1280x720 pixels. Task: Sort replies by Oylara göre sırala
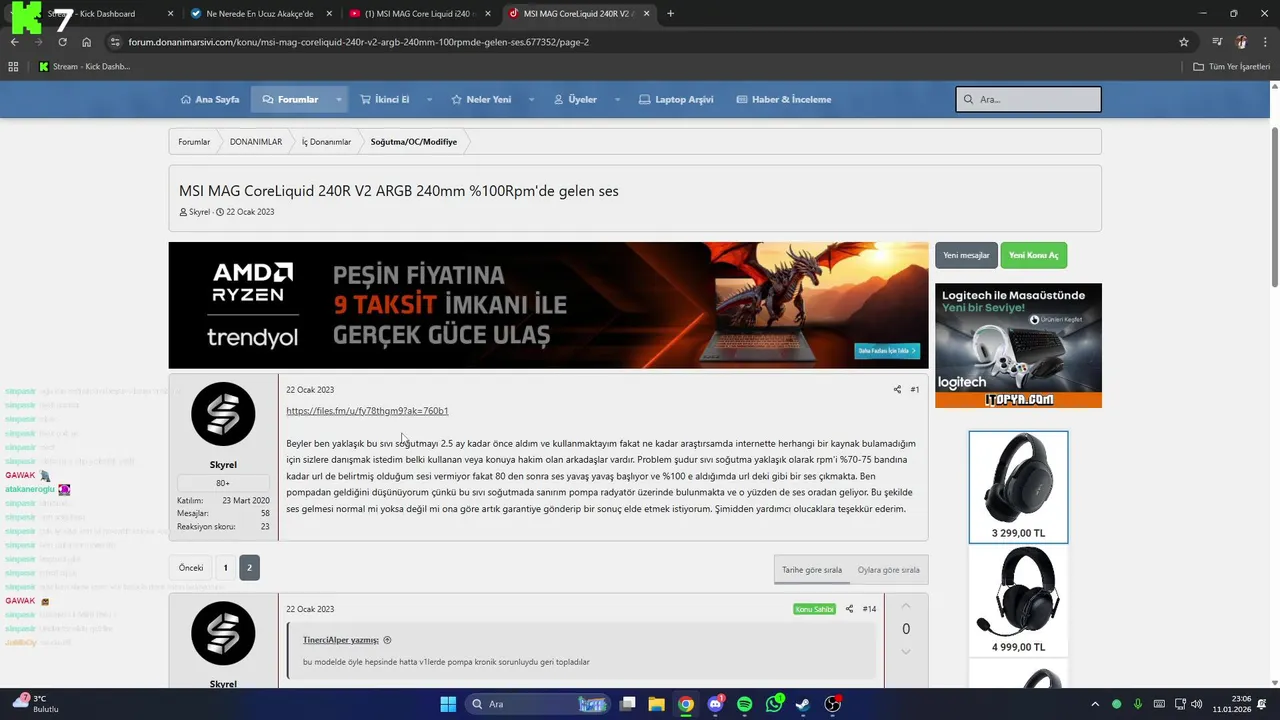click(888, 570)
